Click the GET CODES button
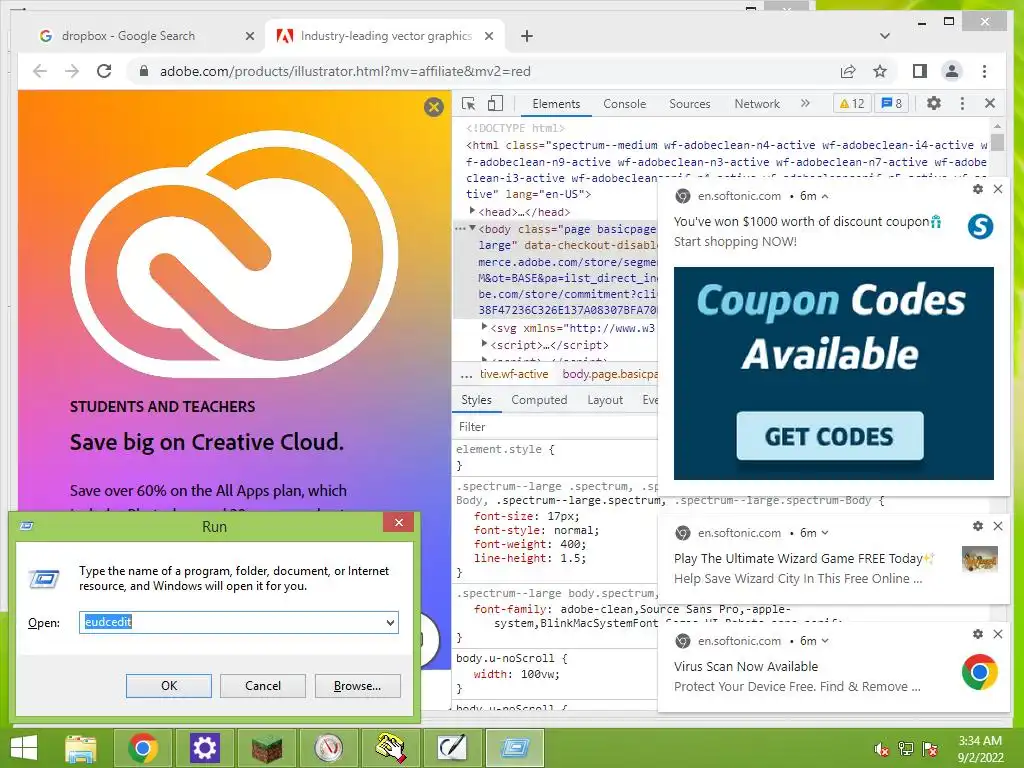The image size is (1024, 768). [x=829, y=436]
